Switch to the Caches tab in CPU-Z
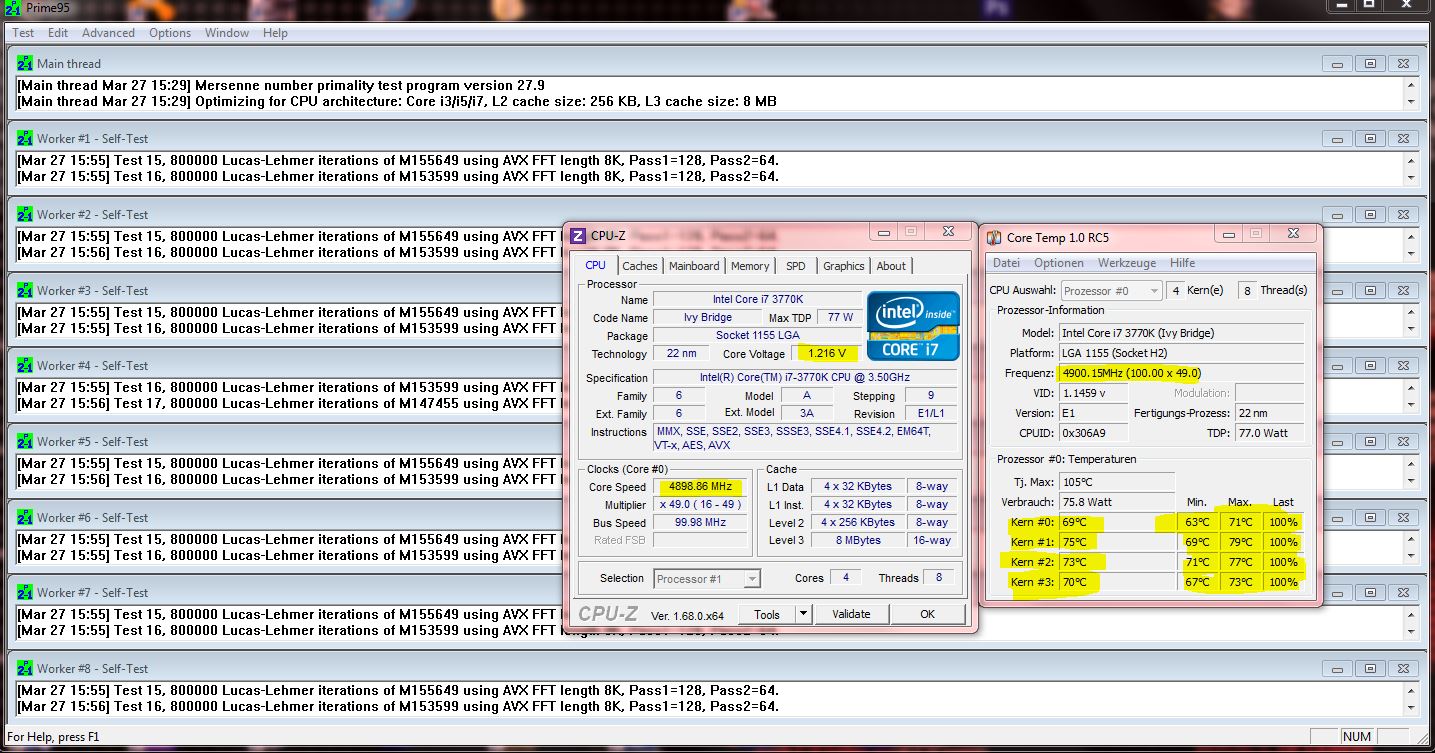Viewport: 1435px width, 753px height. 640,266
